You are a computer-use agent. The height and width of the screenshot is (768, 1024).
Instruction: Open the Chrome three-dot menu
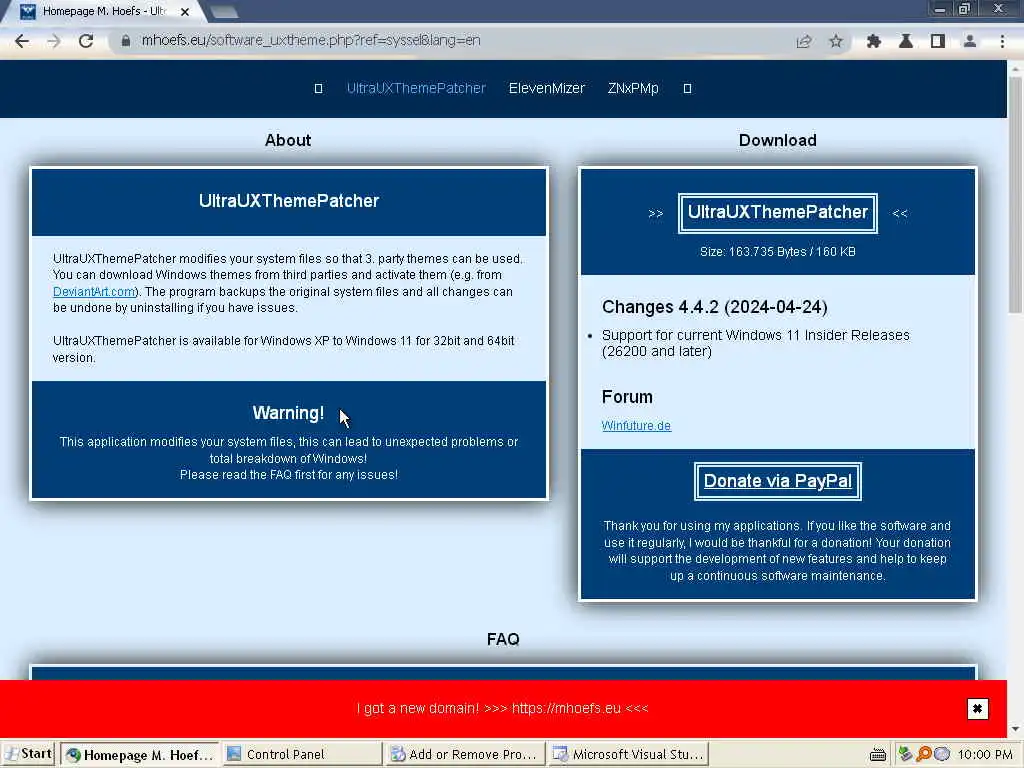(1002, 41)
